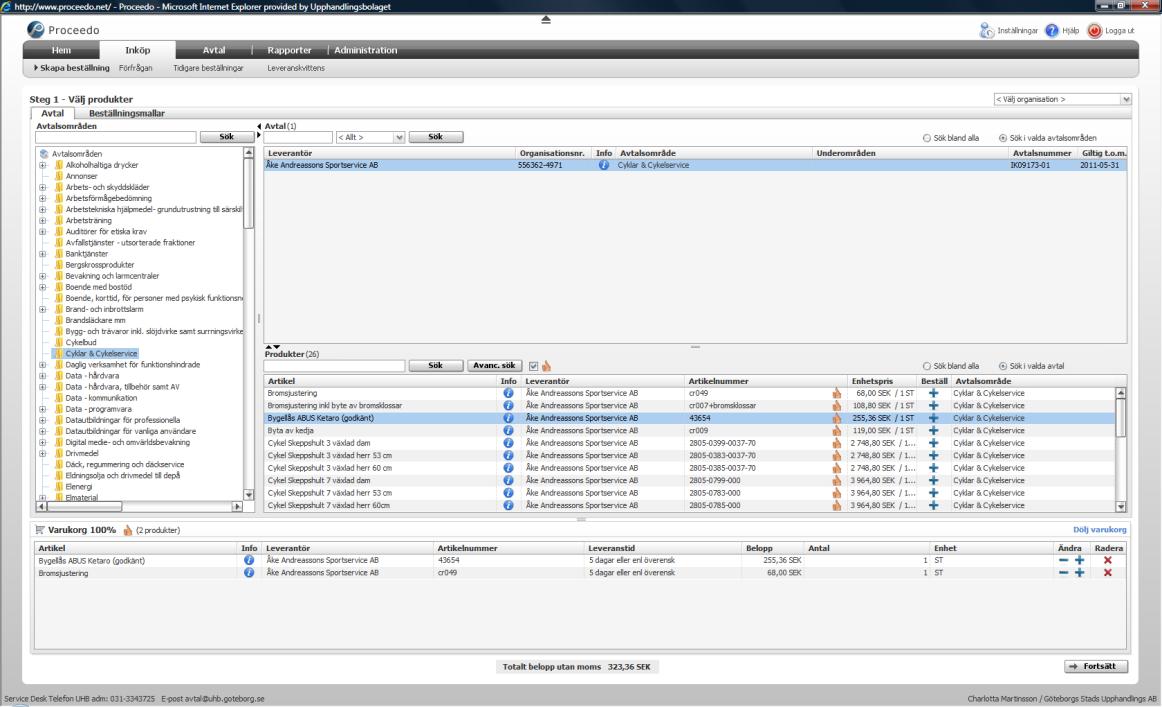Switch to Beställningsmallar tab
This screenshot has height=707, width=1162.
(127, 113)
